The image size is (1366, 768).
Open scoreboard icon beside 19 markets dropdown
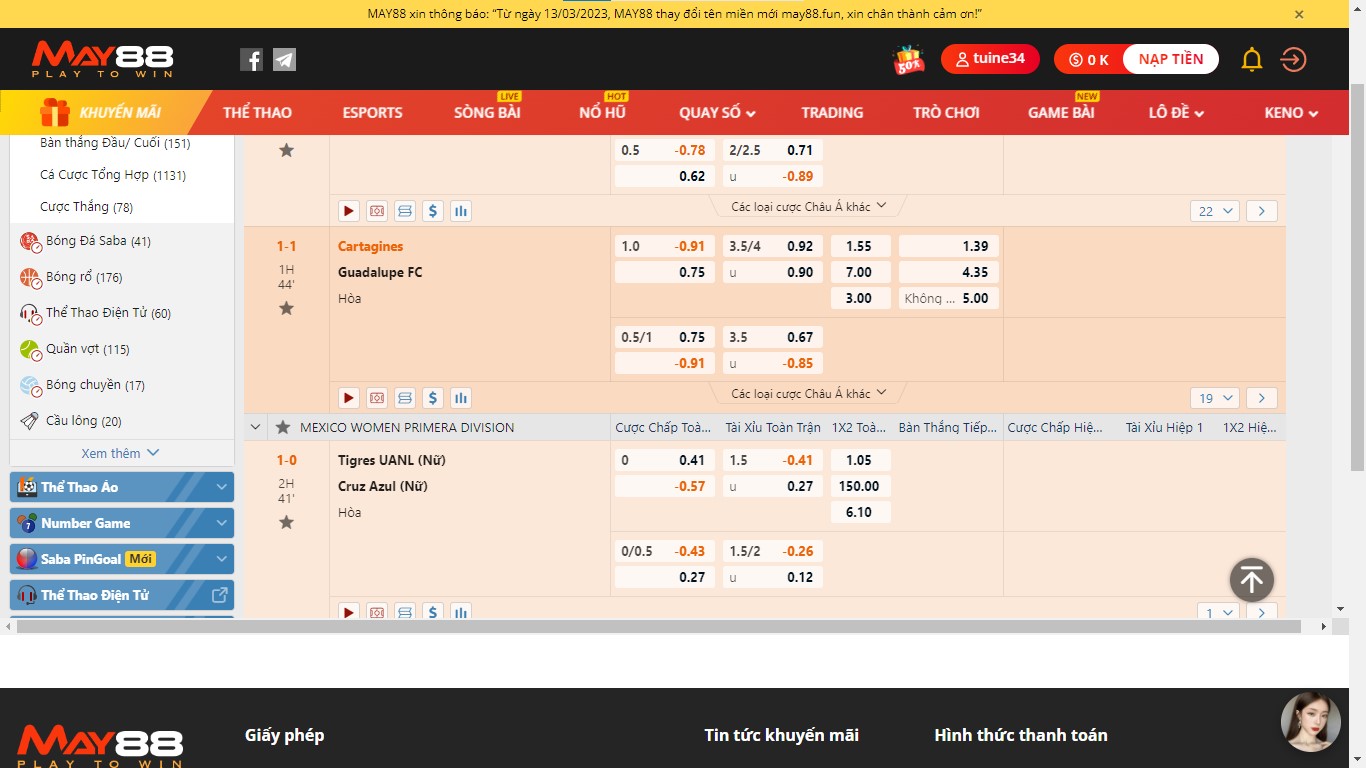[405, 398]
